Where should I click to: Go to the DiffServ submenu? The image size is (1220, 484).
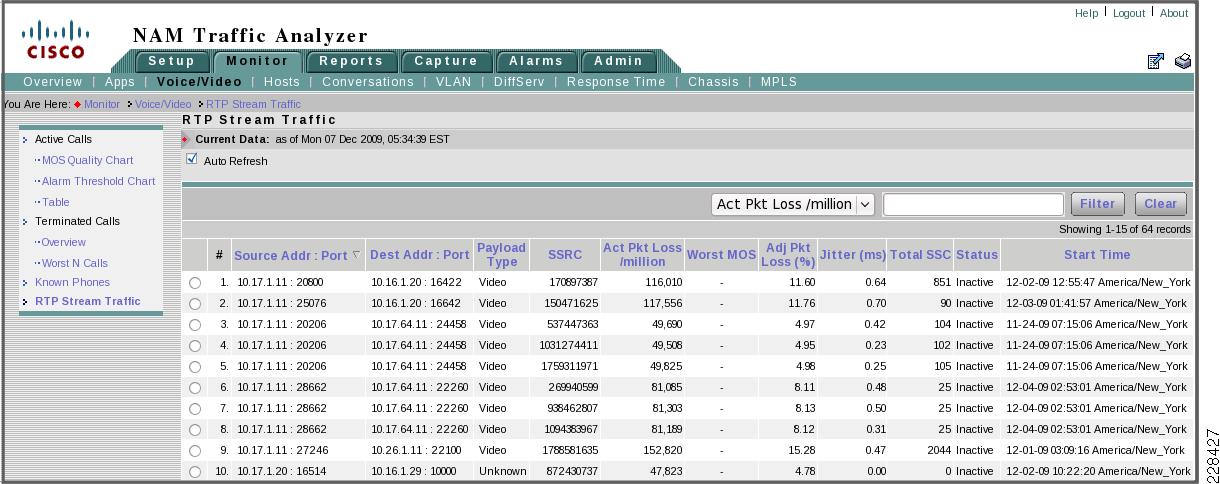pos(519,82)
